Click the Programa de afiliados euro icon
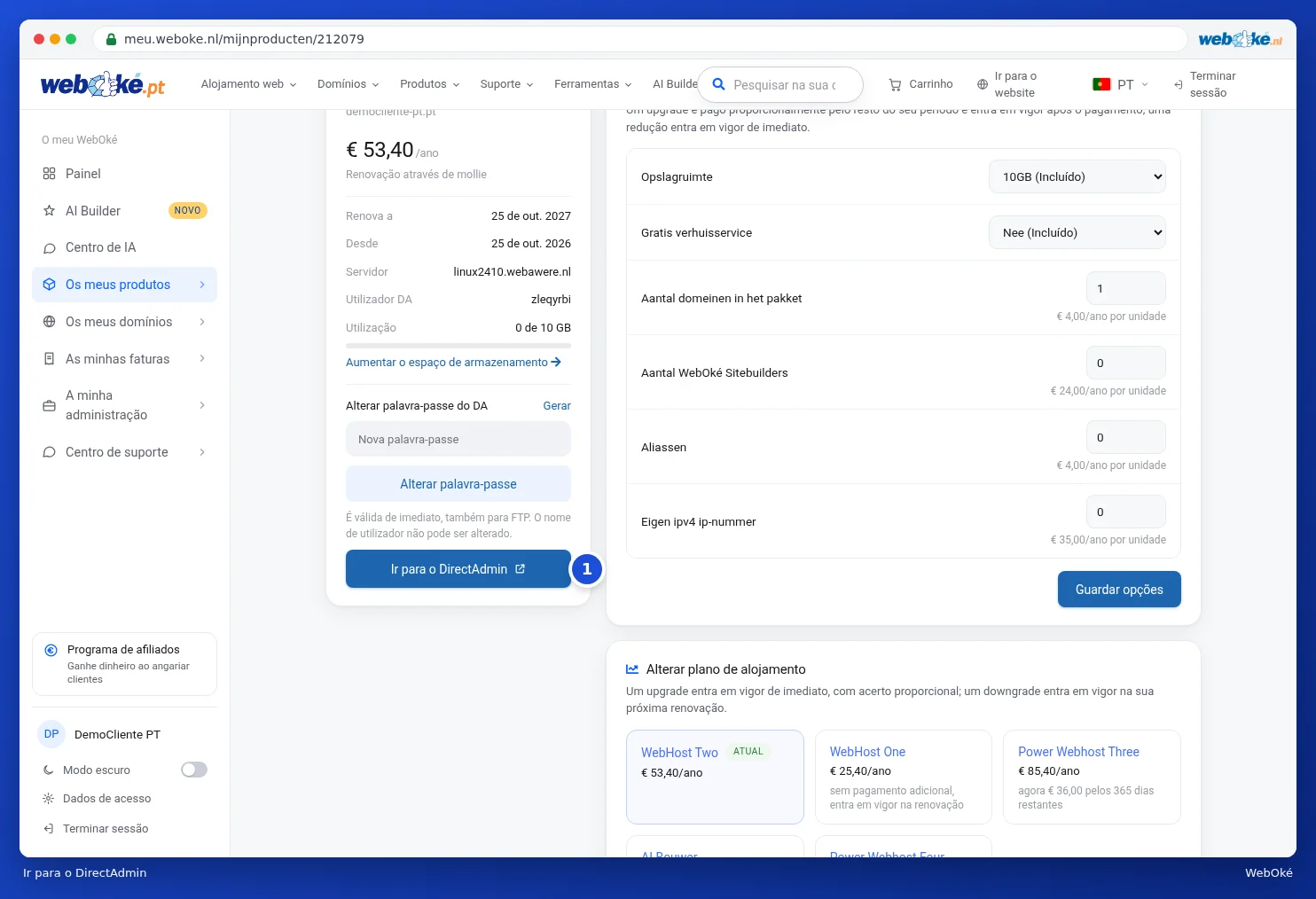This screenshot has height=899, width=1316. (x=51, y=650)
